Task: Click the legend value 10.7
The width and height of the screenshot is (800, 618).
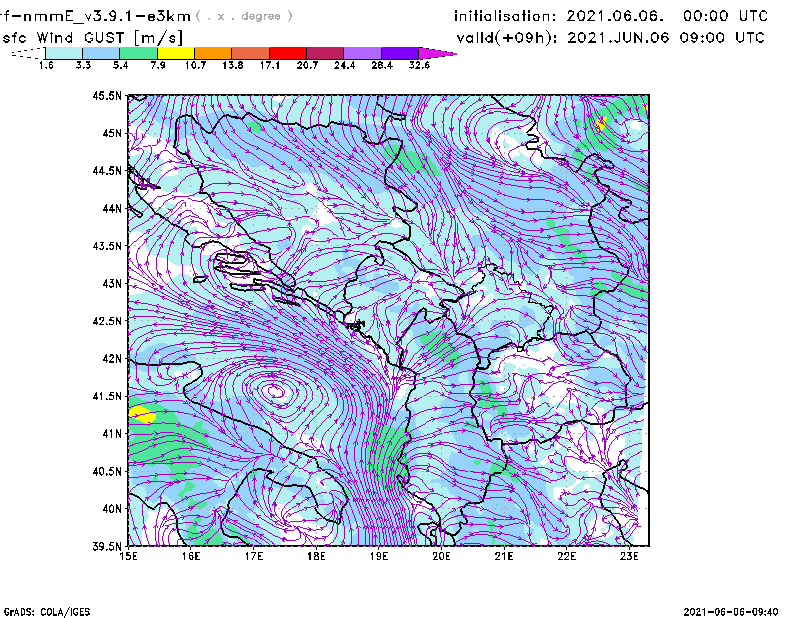Action: click(x=195, y=65)
